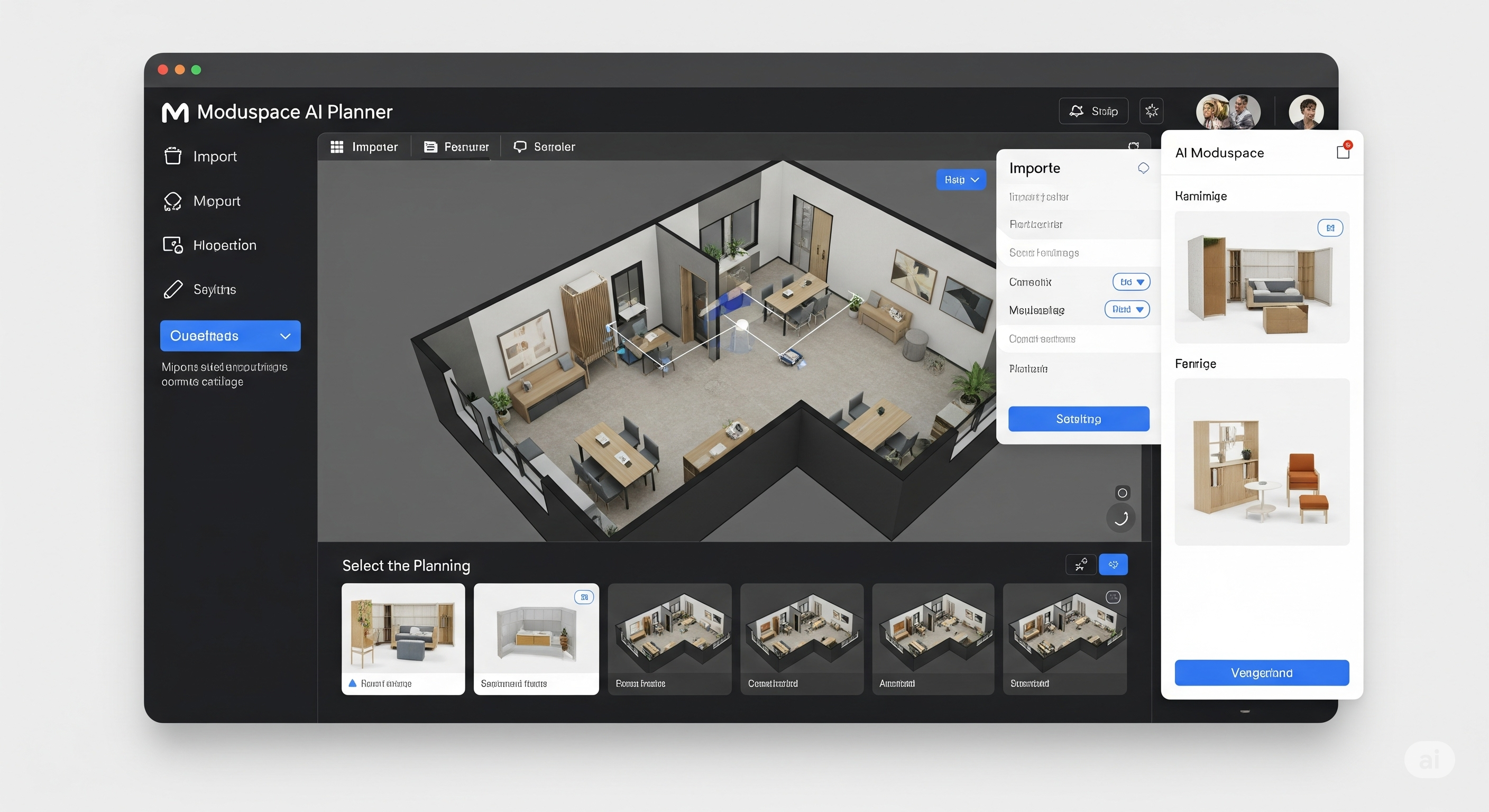Select the Comet lrorbrd planning thumbnail

802,639
